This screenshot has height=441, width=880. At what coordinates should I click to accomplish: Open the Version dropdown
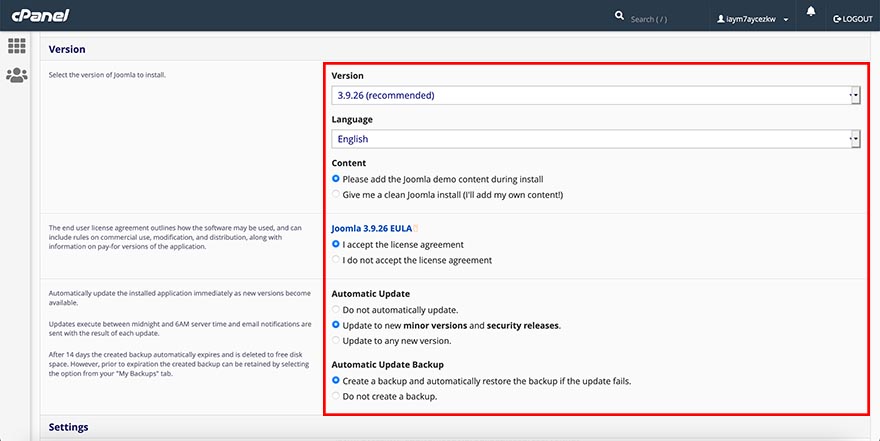tap(595, 95)
